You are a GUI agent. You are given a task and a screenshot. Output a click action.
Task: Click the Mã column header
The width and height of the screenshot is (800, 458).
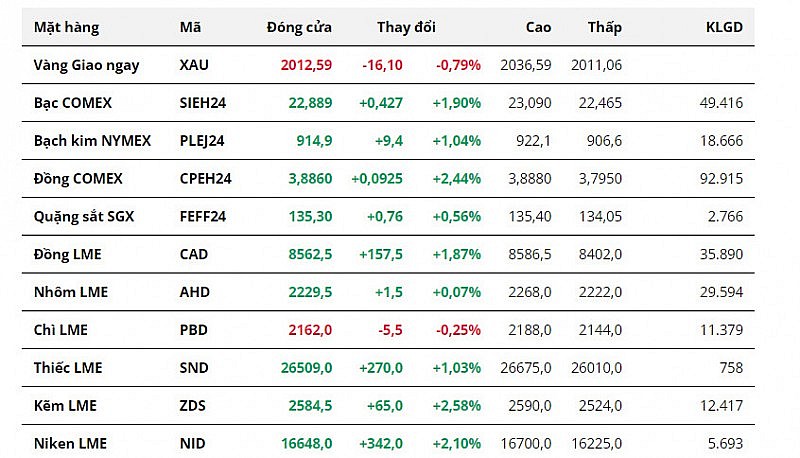click(x=190, y=28)
